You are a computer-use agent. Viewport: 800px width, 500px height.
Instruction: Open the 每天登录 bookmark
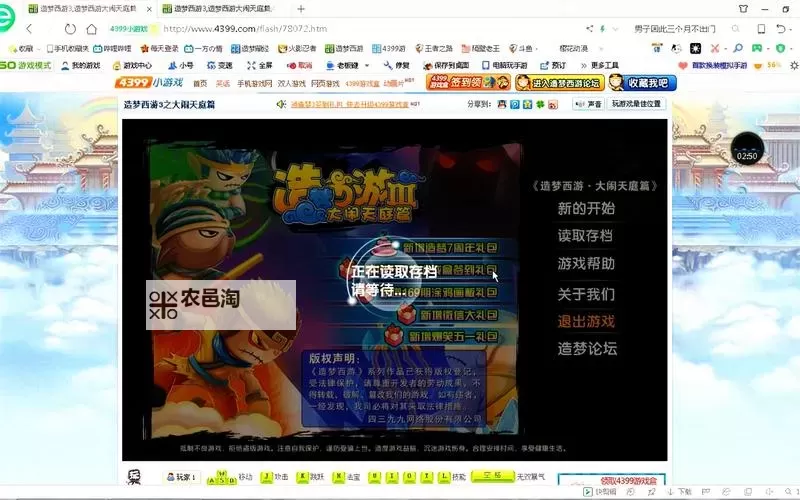pos(159,48)
